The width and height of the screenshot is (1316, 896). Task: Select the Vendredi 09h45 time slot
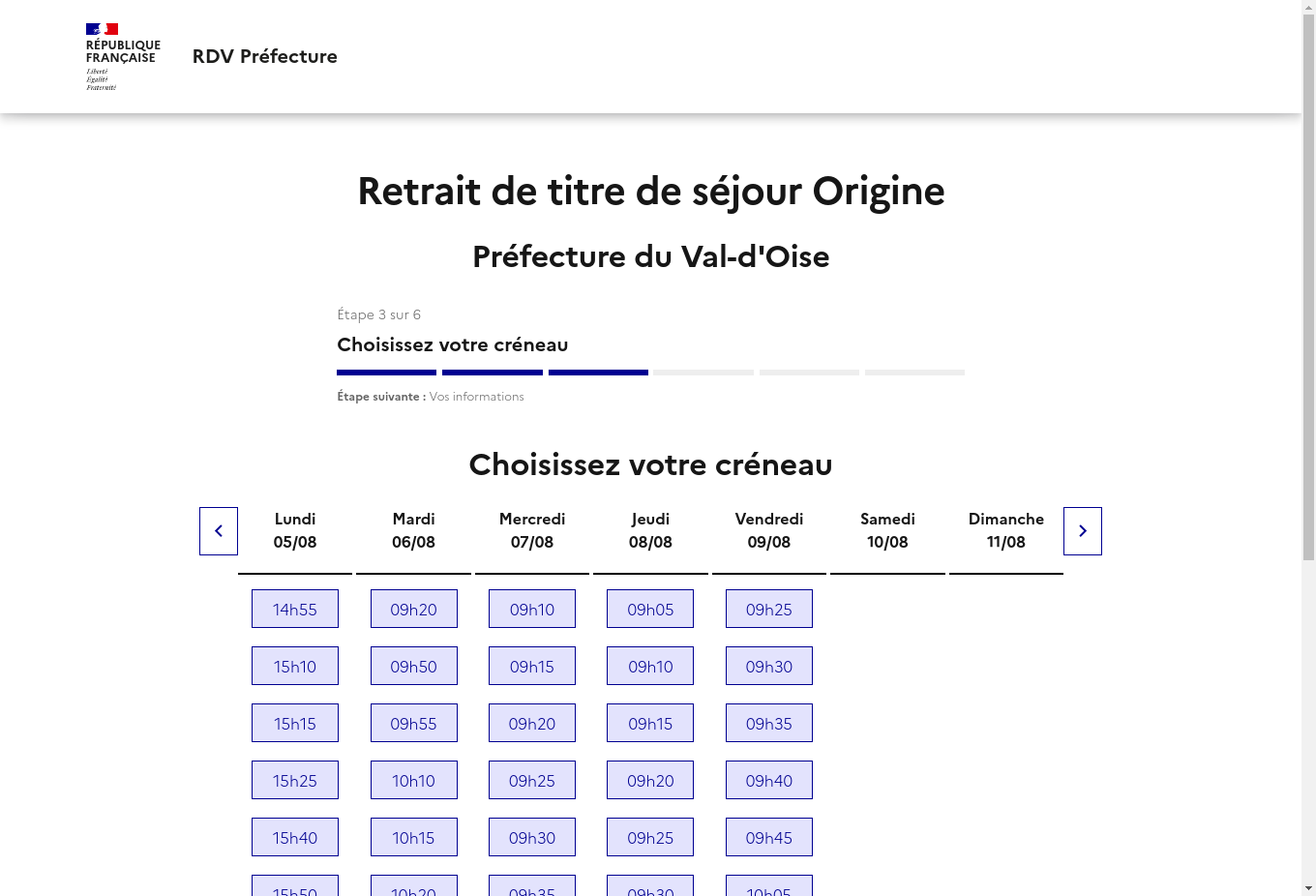tap(769, 837)
